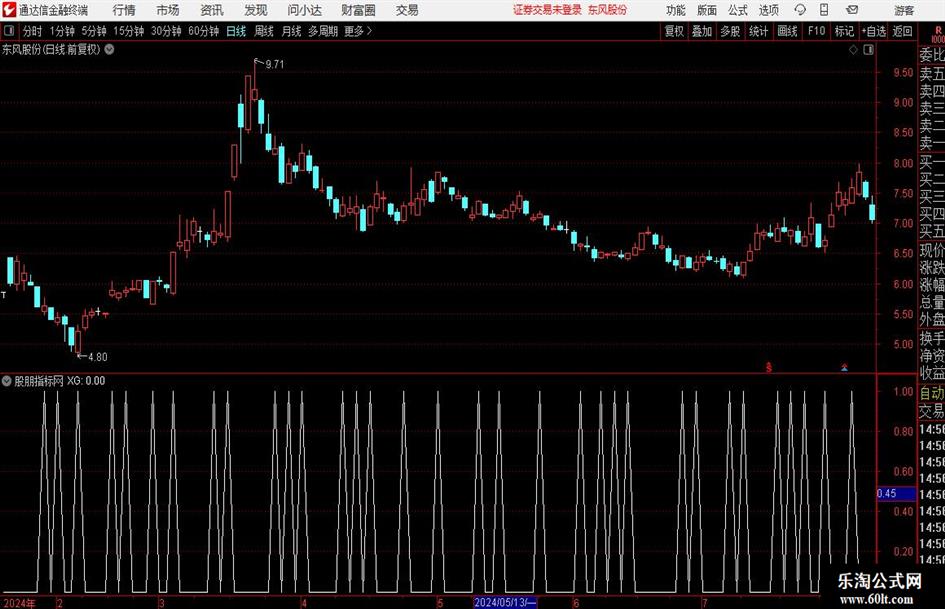Click the blue 0.45 value on indicator axis

(x=896, y=494)
